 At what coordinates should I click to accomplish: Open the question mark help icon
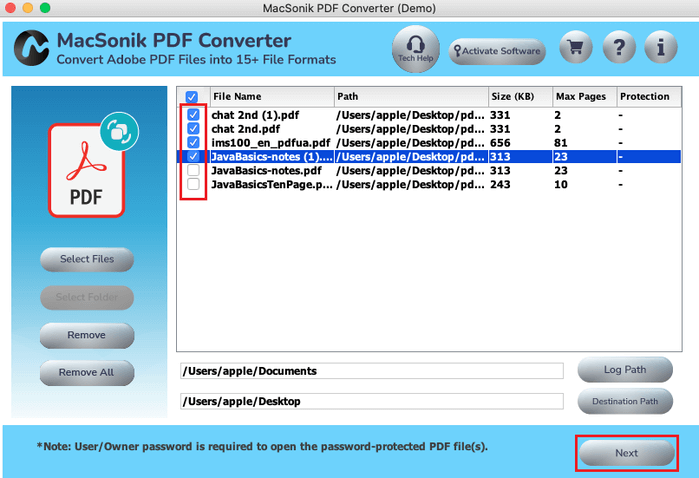[x=619, y=47]
